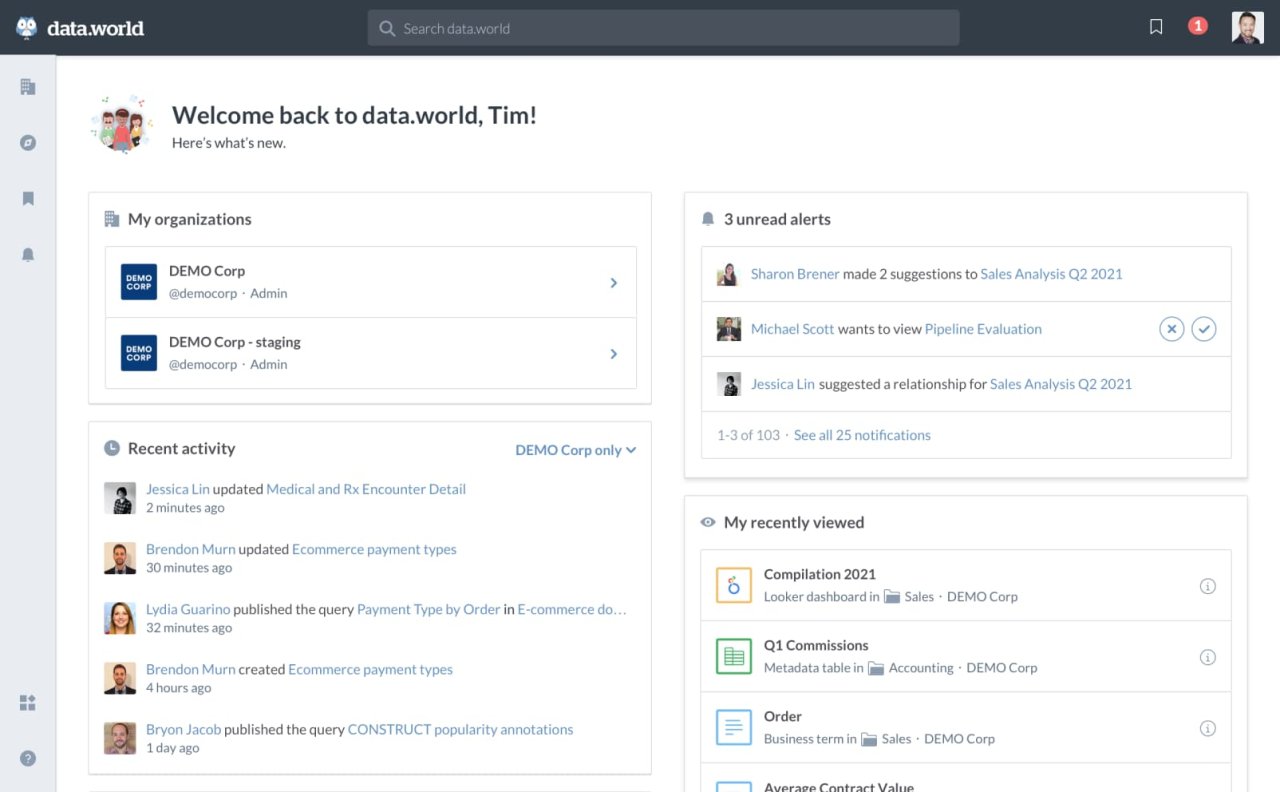Screen dimensions: 1280x792
Task: Open the Pipeline Evaluation link
Action: click(x=983, y=329)
